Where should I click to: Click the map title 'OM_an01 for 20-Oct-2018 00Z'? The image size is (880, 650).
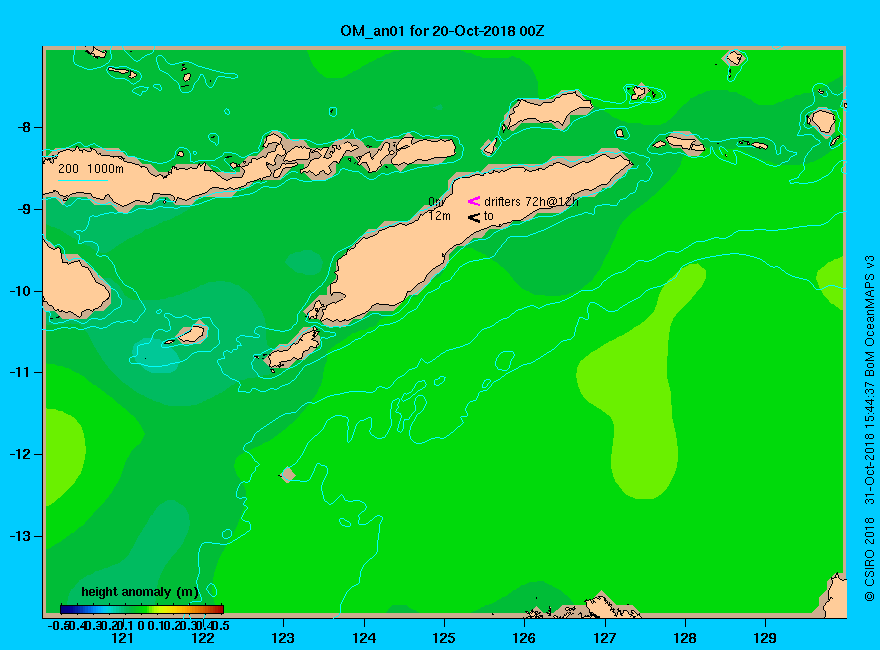(x=442, y=31)
